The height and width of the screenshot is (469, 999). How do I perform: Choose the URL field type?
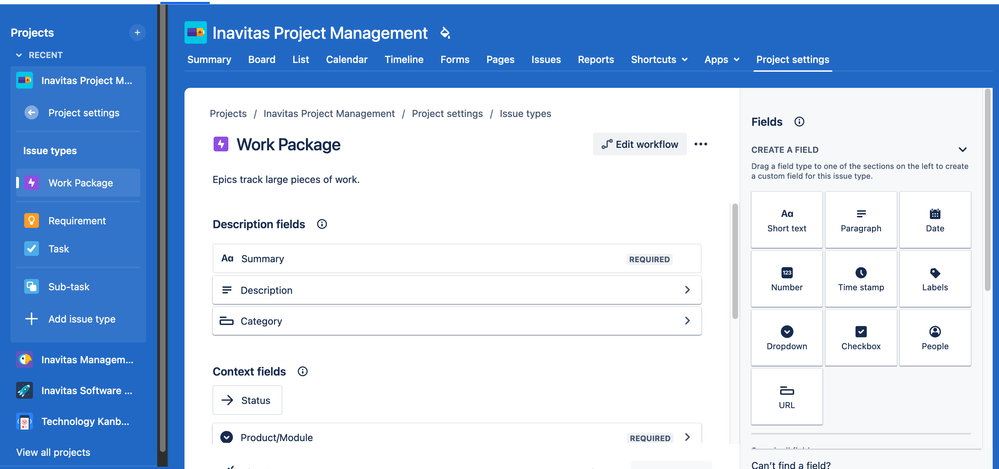[x=787, y=396]
